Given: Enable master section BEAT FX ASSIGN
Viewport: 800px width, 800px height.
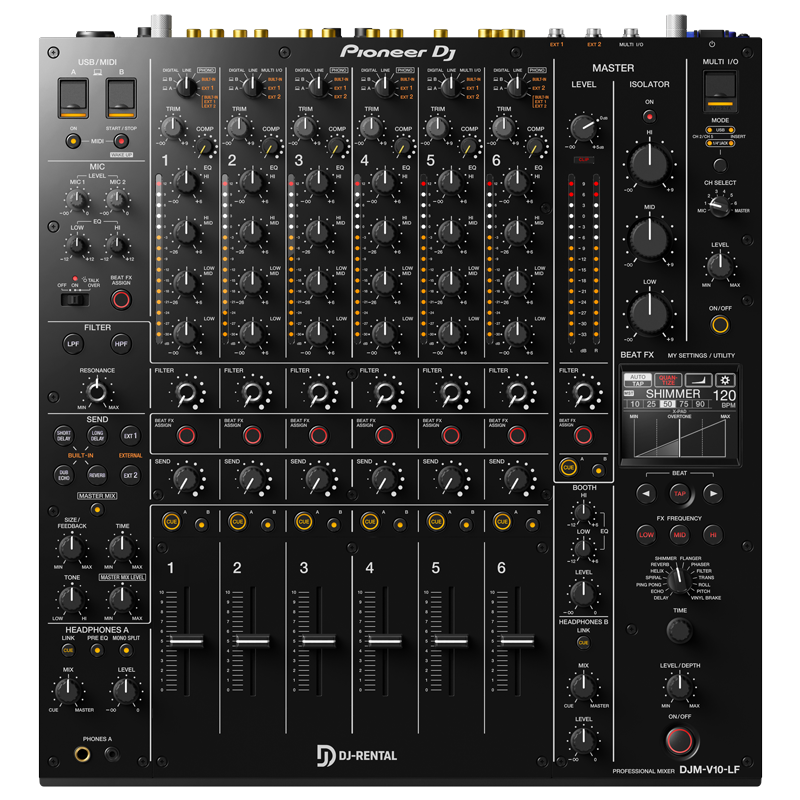Looking at the screenshot, I should (x=583, y=435).
